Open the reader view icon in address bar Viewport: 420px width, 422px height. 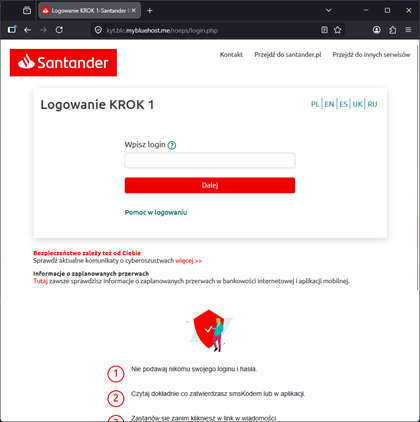click(x=324, y=30)
